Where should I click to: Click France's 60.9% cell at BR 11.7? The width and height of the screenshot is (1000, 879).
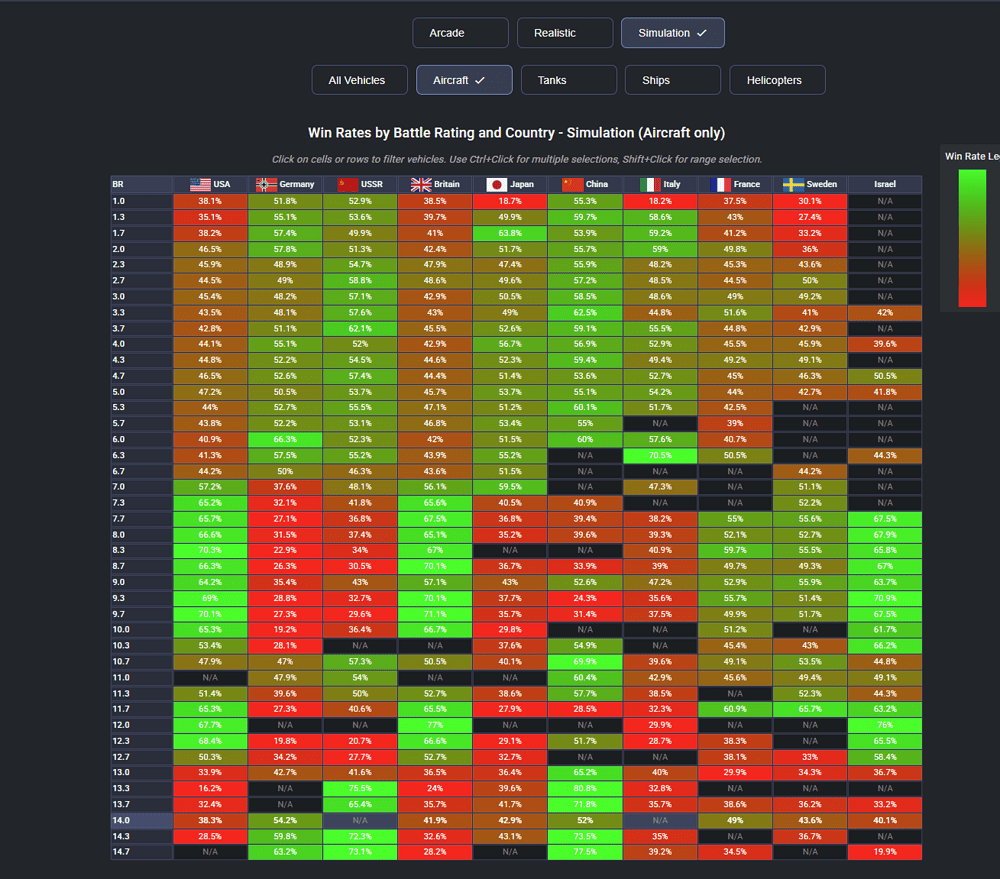tap(735, 709)
